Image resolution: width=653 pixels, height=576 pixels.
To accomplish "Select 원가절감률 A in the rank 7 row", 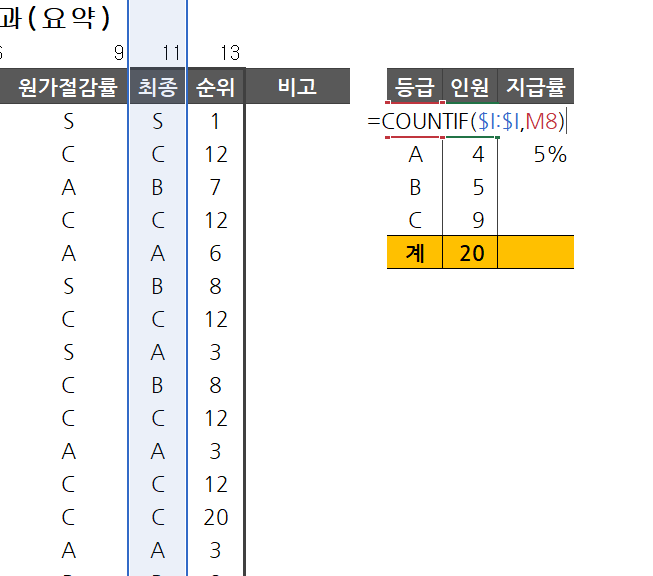I will pos(69,187).
